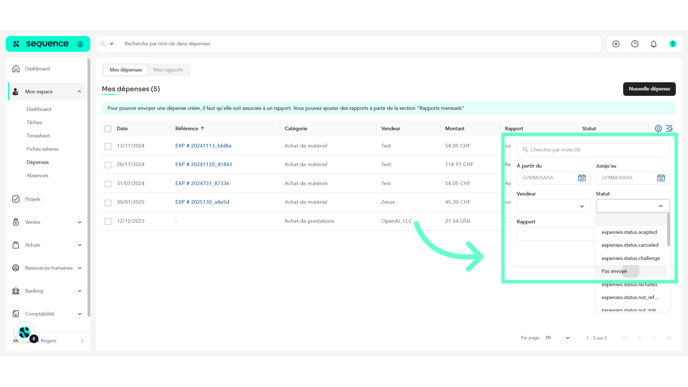Click the Référence sort arrow
The height and width of the screenshot is (387, 688).
[202, 129]
